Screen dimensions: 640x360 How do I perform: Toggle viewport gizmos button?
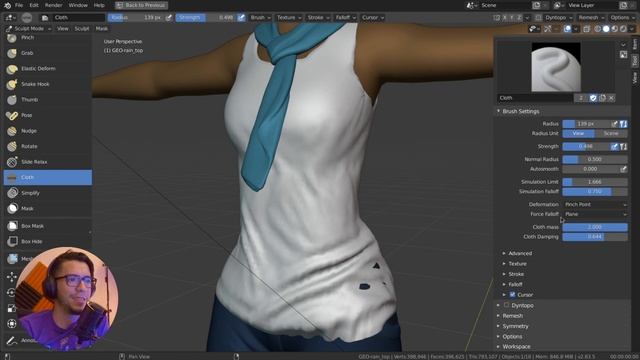(x=547, y=29)
